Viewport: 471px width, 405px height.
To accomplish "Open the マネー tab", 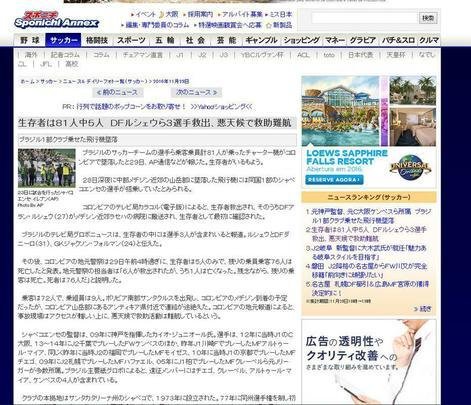I will tap(335, 40).
